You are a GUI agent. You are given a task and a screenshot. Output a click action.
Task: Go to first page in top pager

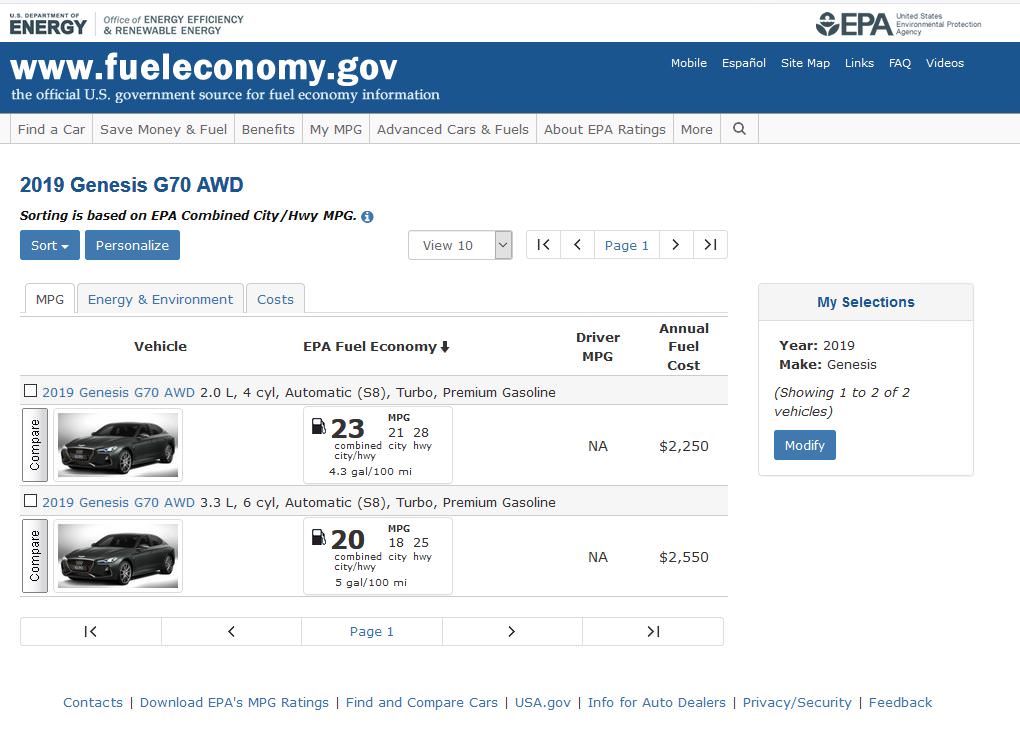click(x=544, y=245)
